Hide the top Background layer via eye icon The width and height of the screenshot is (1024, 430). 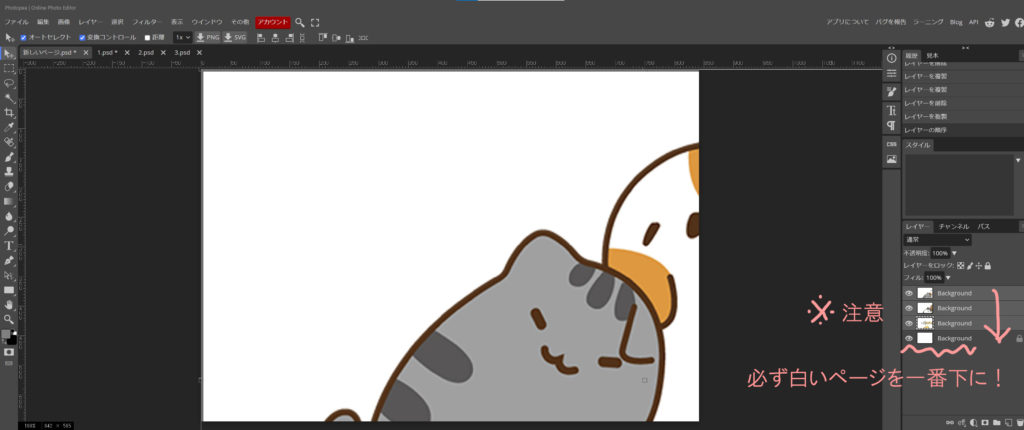click(909, 293)
